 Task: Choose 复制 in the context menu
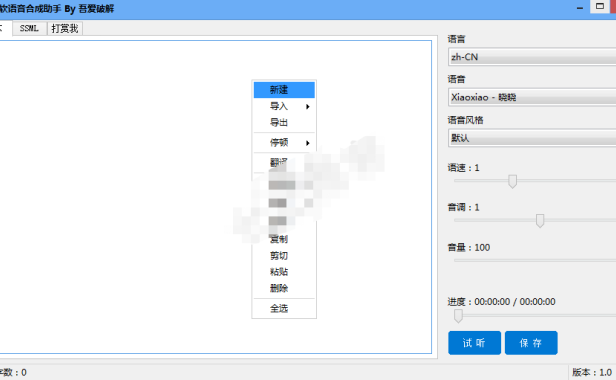click(284, 239)
